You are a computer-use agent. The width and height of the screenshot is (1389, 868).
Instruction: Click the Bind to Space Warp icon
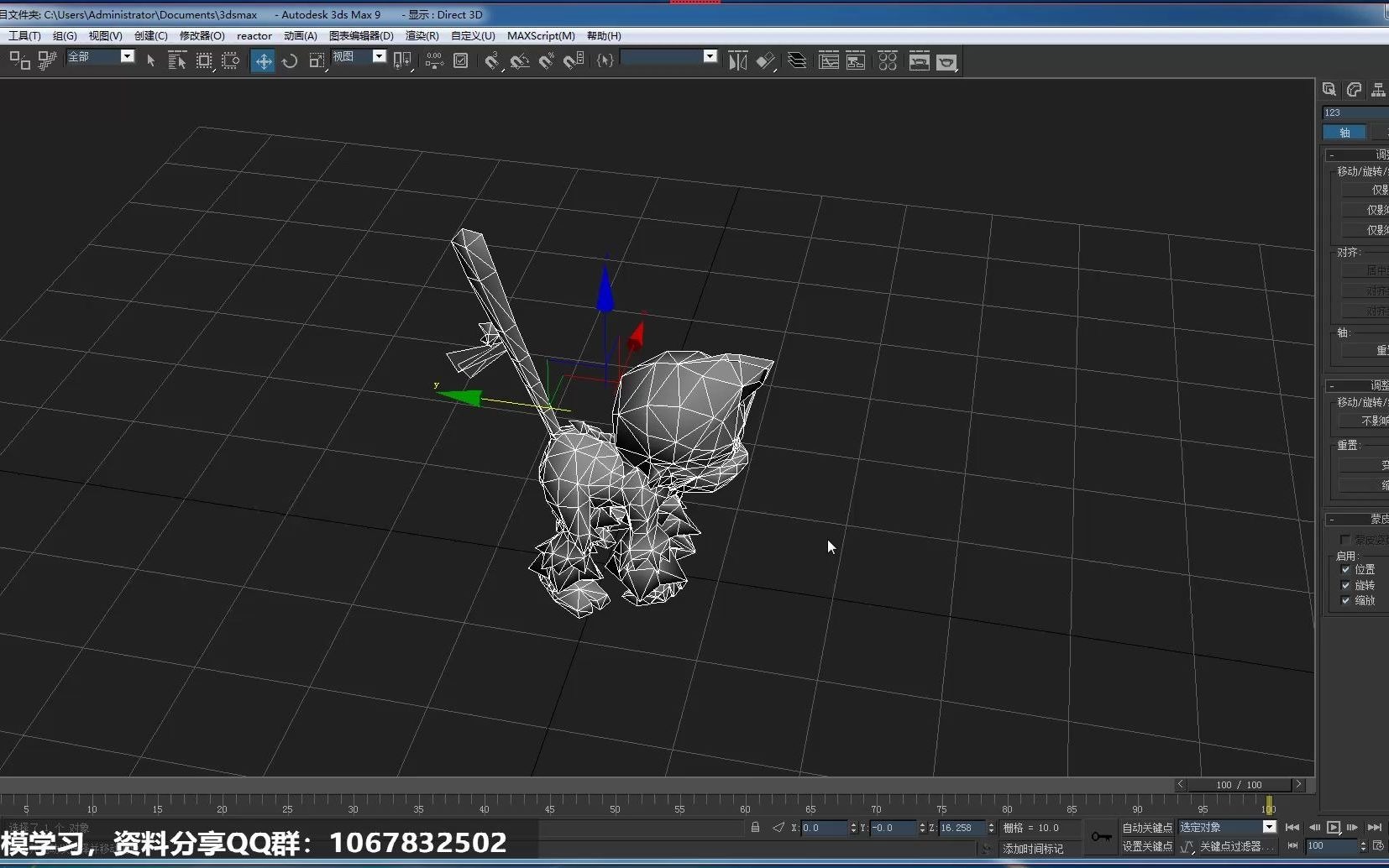tap(47, 60)
